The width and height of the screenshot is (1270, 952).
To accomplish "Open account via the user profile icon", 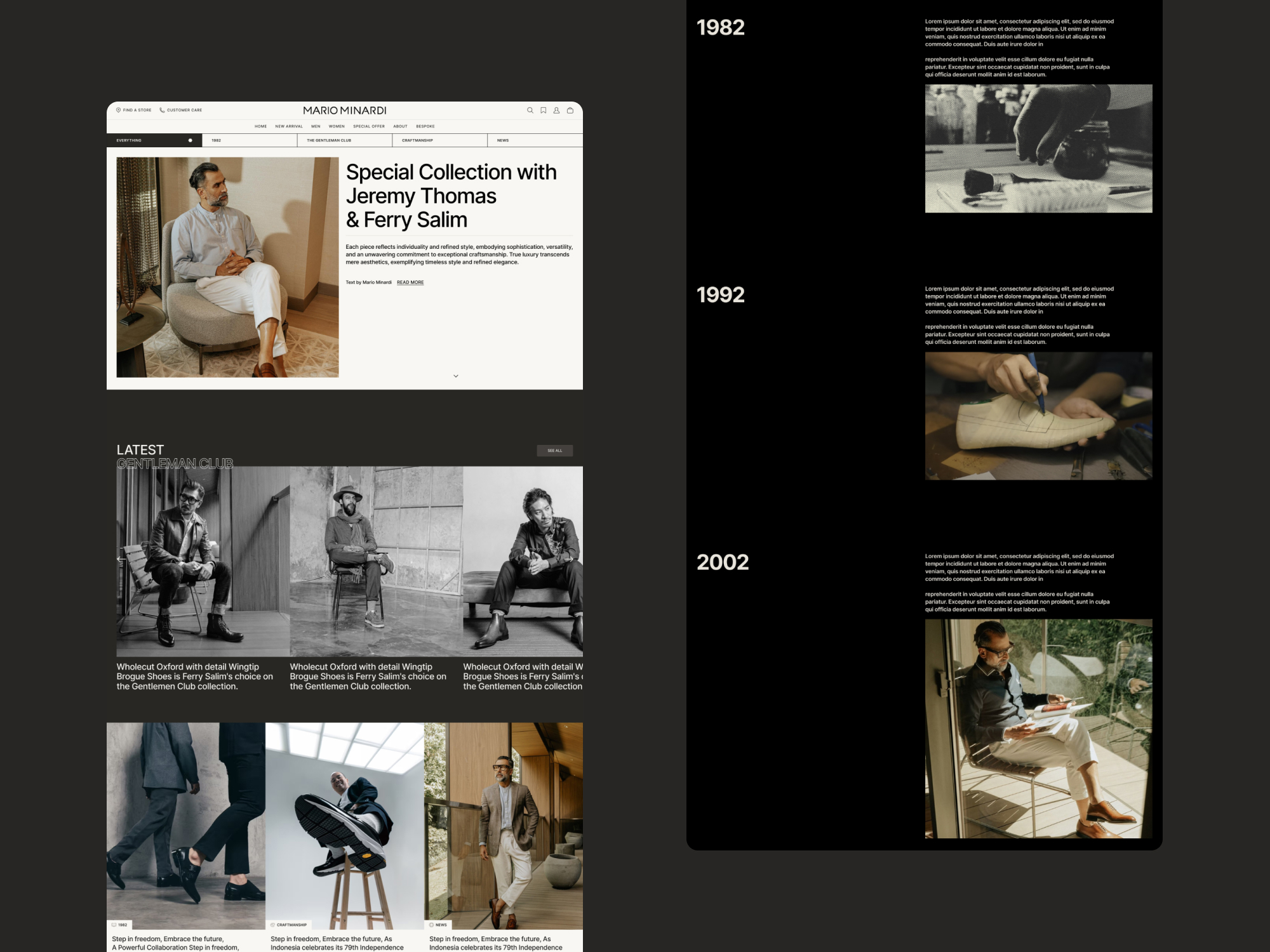I will click(556, 110).
